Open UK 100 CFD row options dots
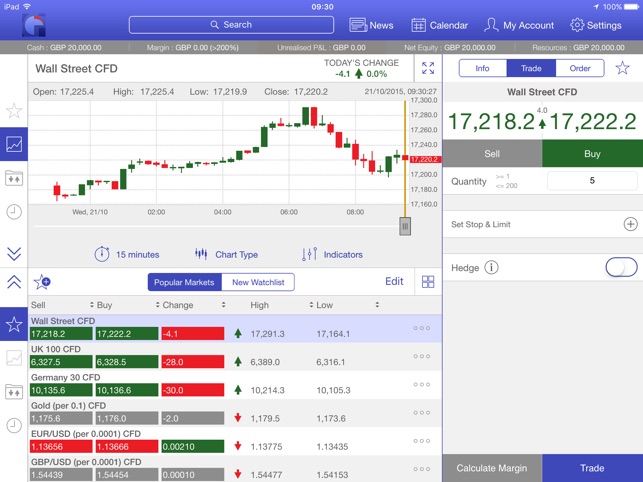643x482 pixels. pos(422,356)
